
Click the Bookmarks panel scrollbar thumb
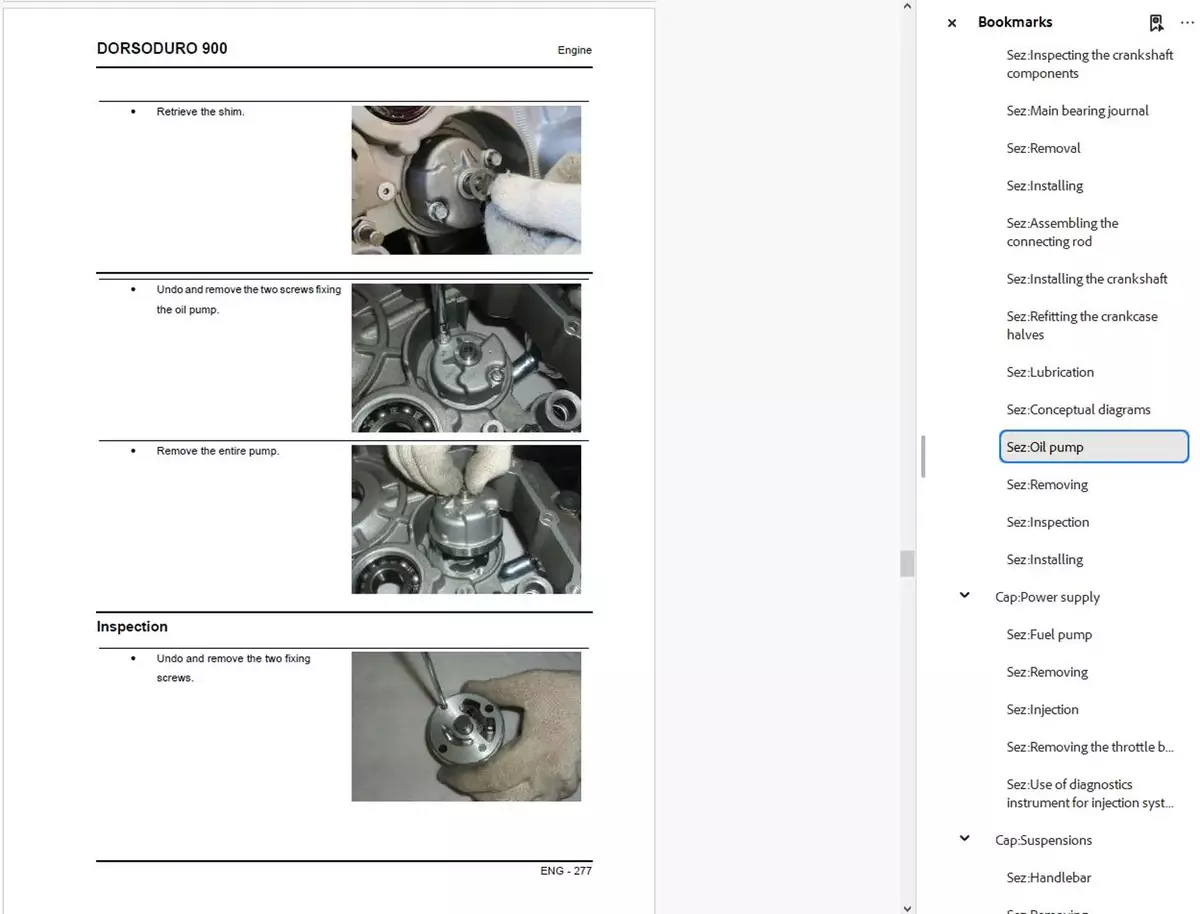923,456
